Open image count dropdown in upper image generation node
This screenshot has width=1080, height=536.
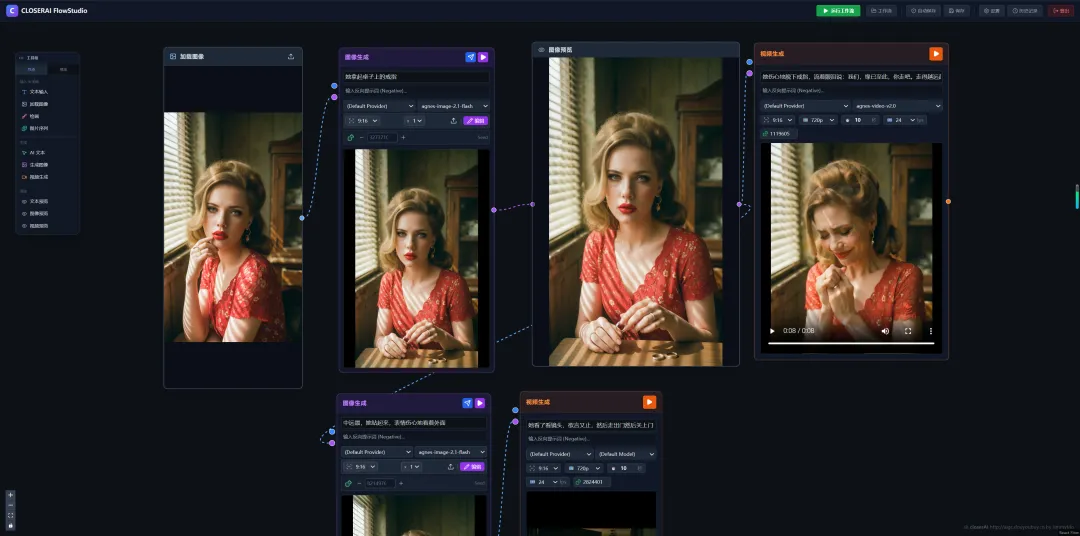(414, 121)
